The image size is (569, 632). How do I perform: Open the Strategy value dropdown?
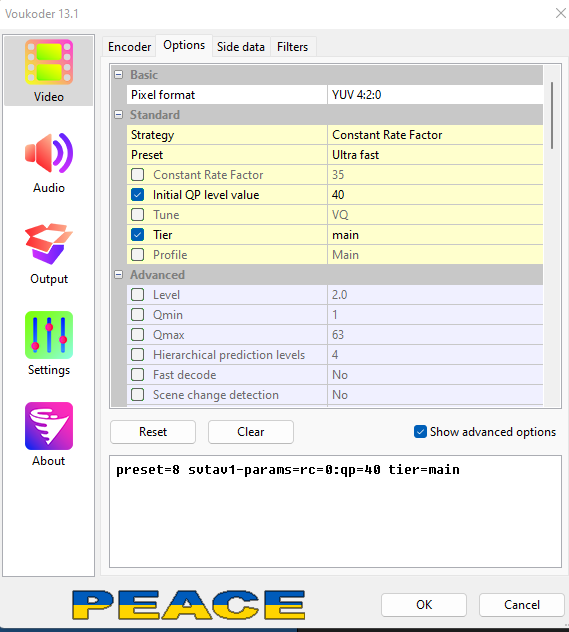(435, 135)
